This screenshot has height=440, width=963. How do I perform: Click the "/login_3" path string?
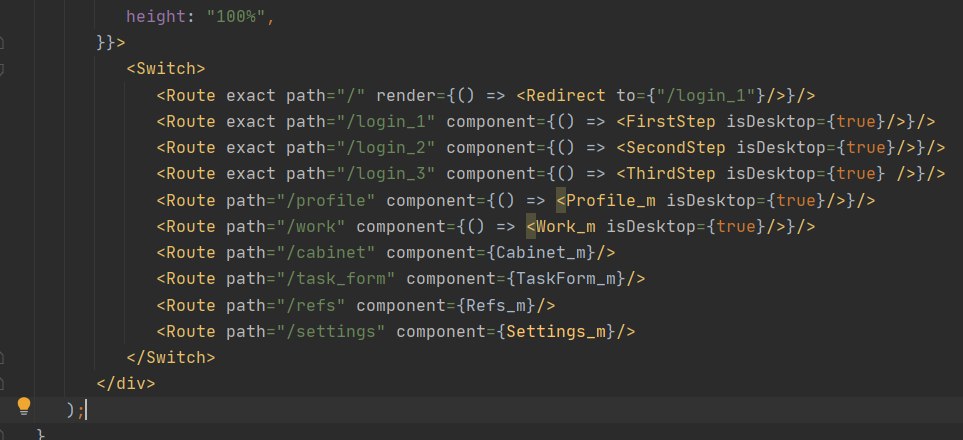(386, 174)
